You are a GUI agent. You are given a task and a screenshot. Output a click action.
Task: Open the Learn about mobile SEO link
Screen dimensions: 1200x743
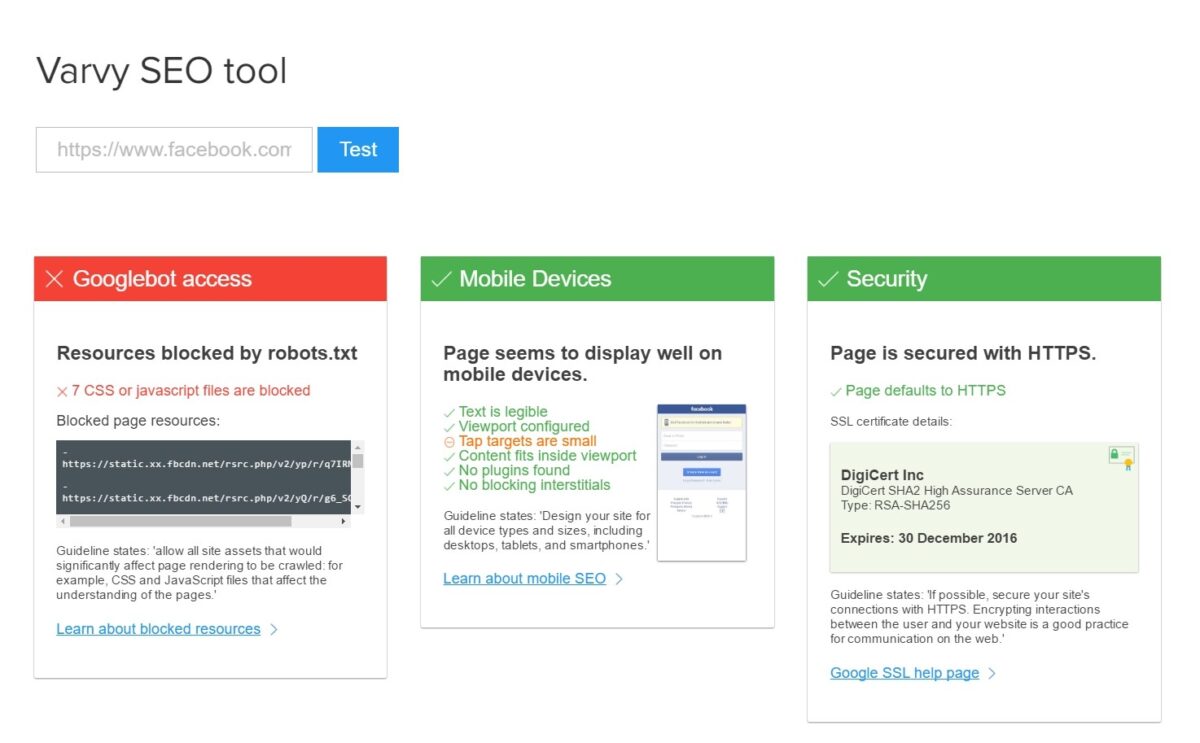click(524, 578)
